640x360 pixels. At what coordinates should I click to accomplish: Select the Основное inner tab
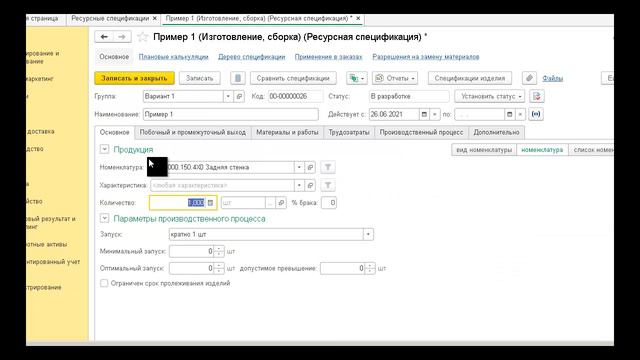[114, 132]
